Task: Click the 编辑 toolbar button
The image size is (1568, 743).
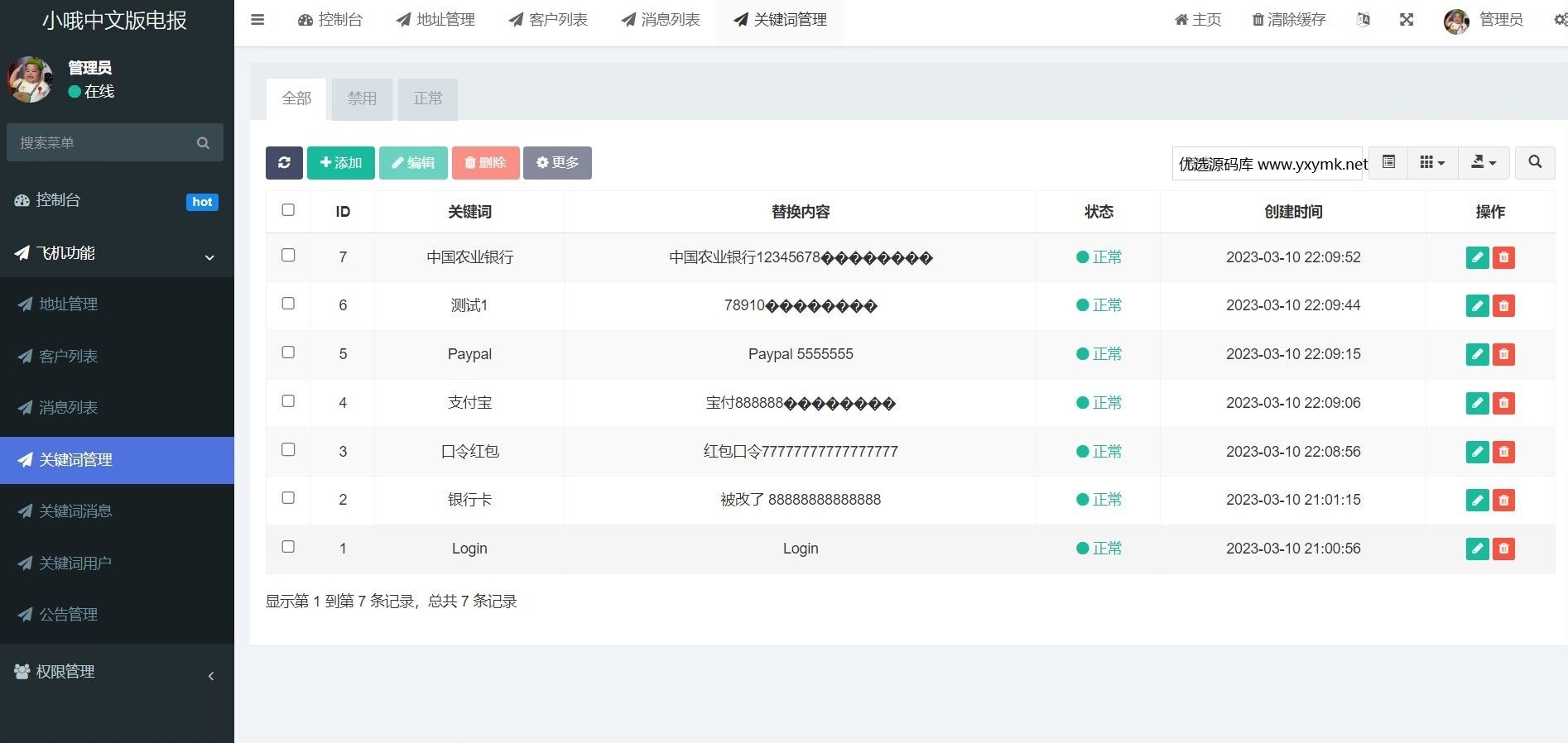Action: click(x=413, y=163)
